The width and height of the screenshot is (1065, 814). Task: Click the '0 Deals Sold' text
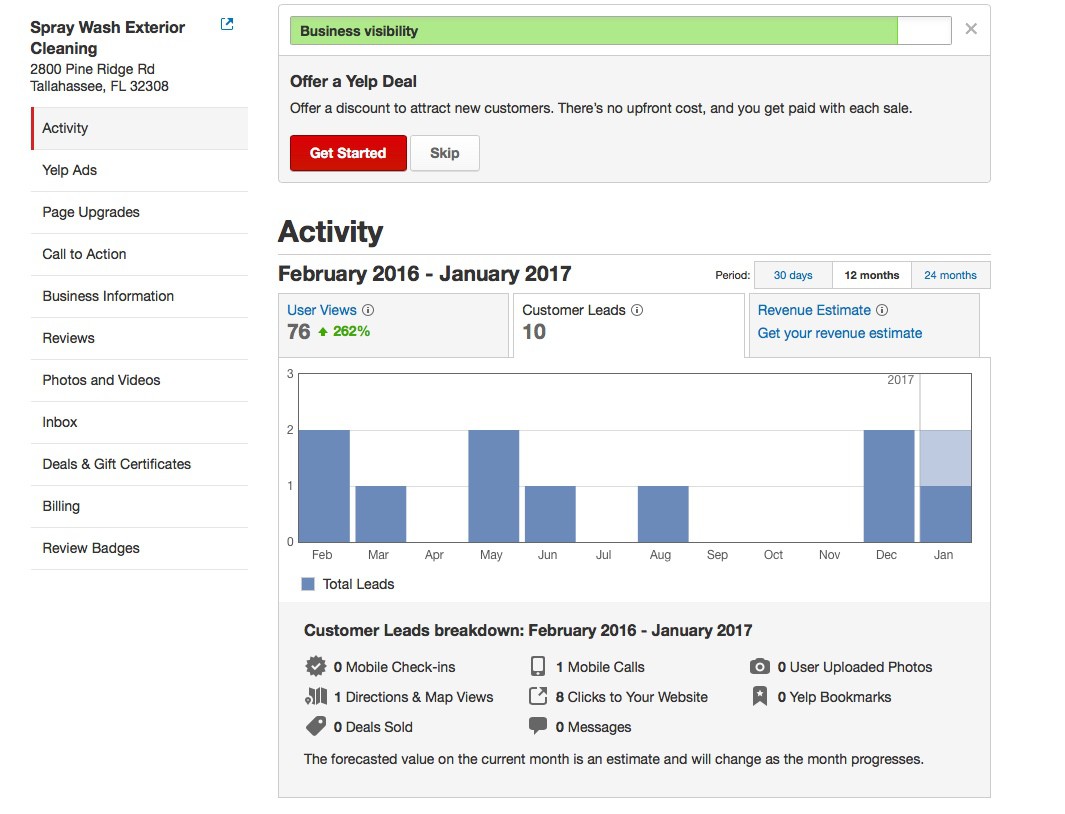coord(373,727)
